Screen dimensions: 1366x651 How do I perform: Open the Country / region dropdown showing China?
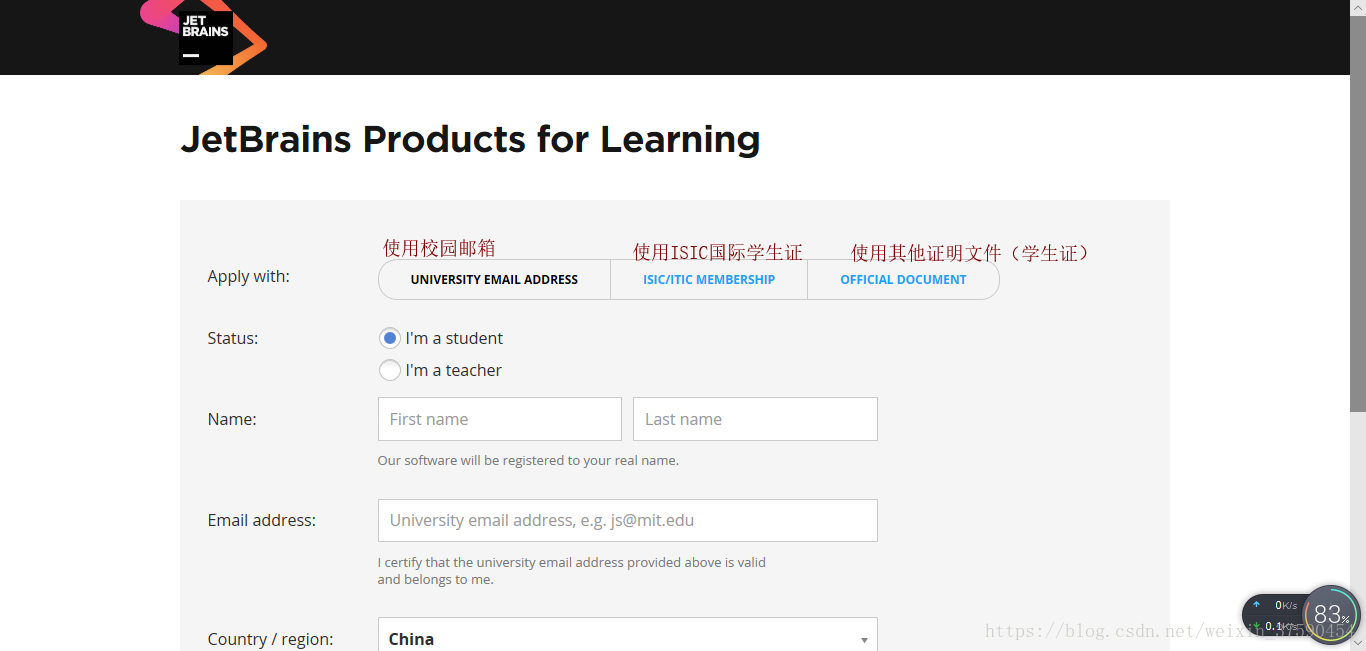coord(628,635)
